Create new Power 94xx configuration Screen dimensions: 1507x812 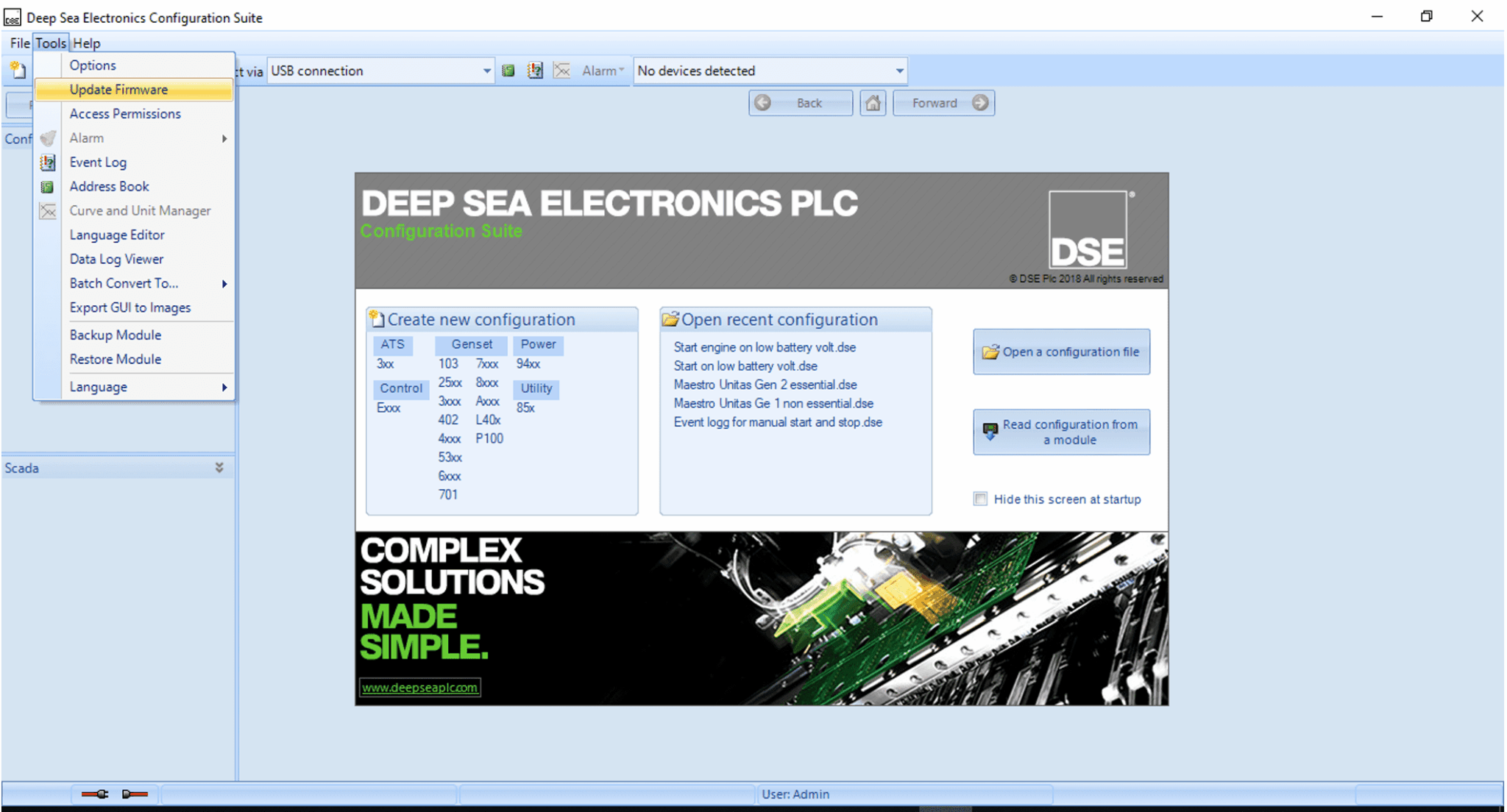point(528,364)
